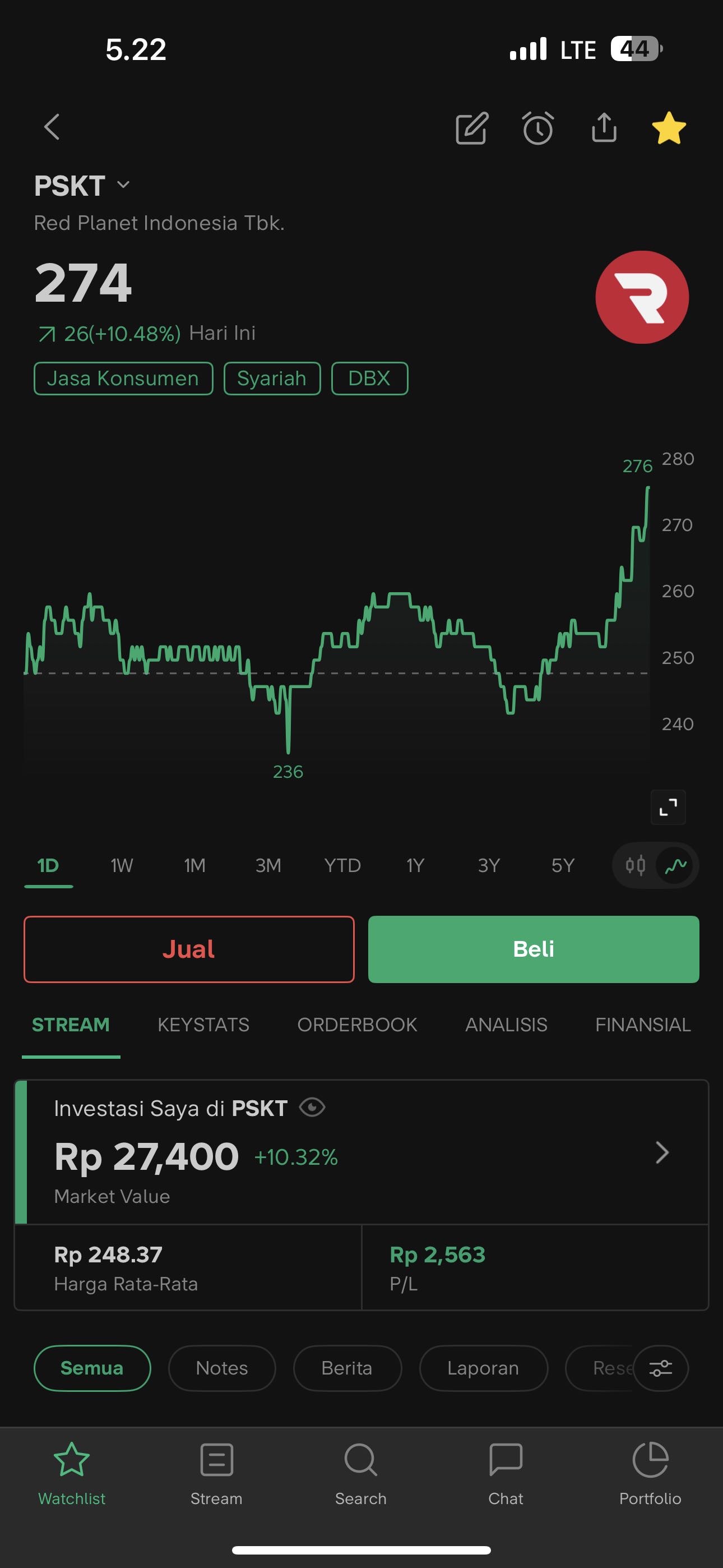Open Search from bottom navigation
723x1568 pixels.
click(x=361, y=1473)
